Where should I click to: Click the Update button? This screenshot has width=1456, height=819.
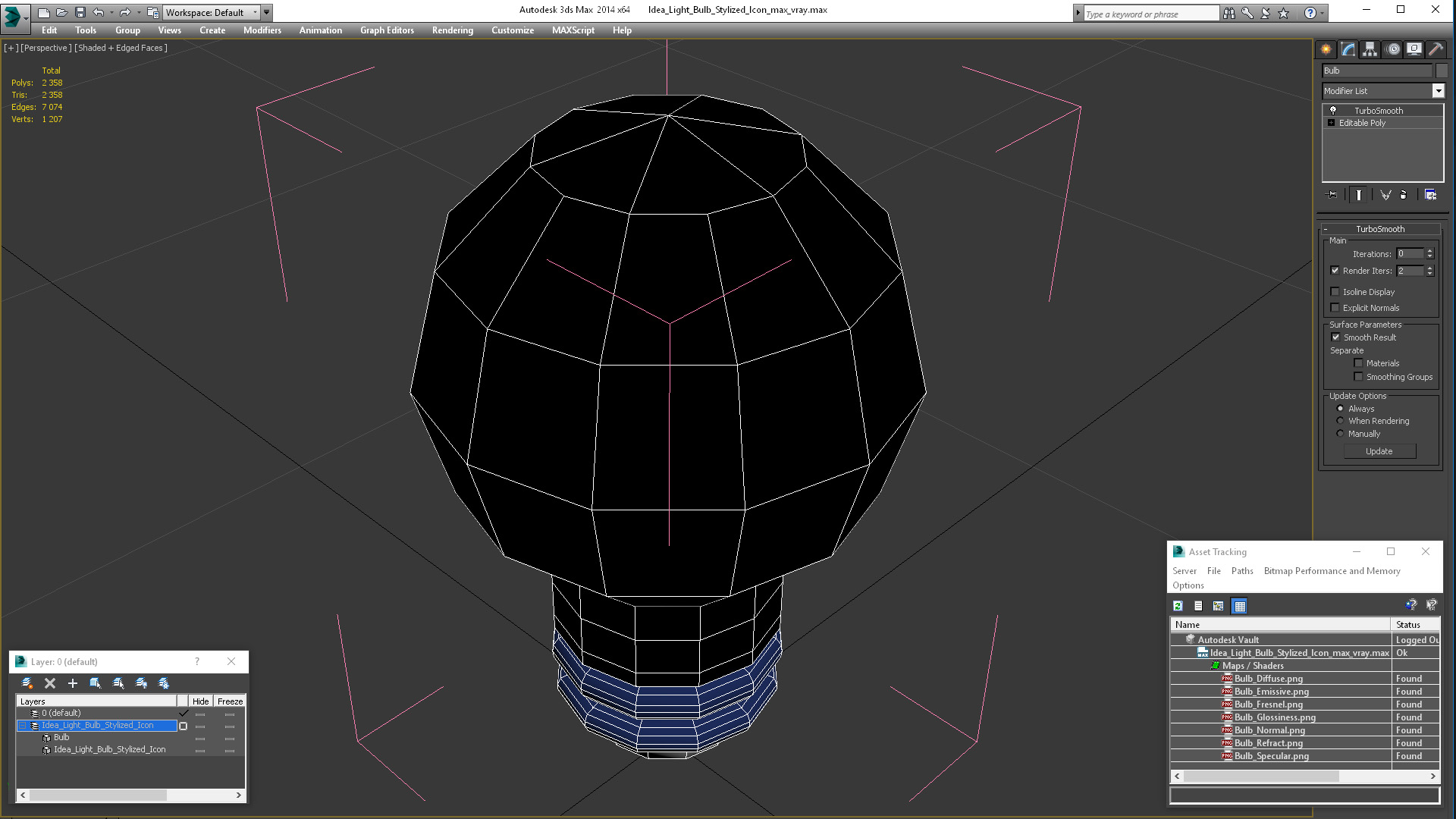coord(1379,451)
